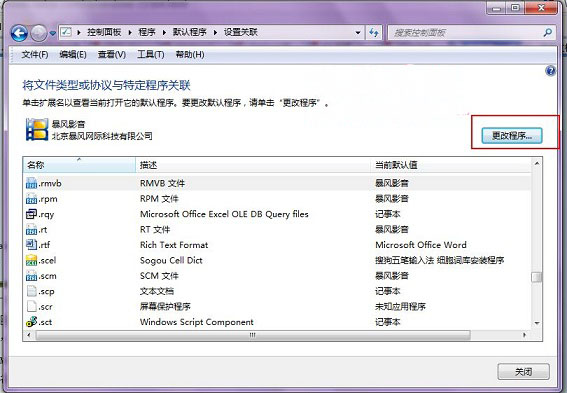Click the 关闭 button
Screen dimensions: 567x393
click(523, 372)
